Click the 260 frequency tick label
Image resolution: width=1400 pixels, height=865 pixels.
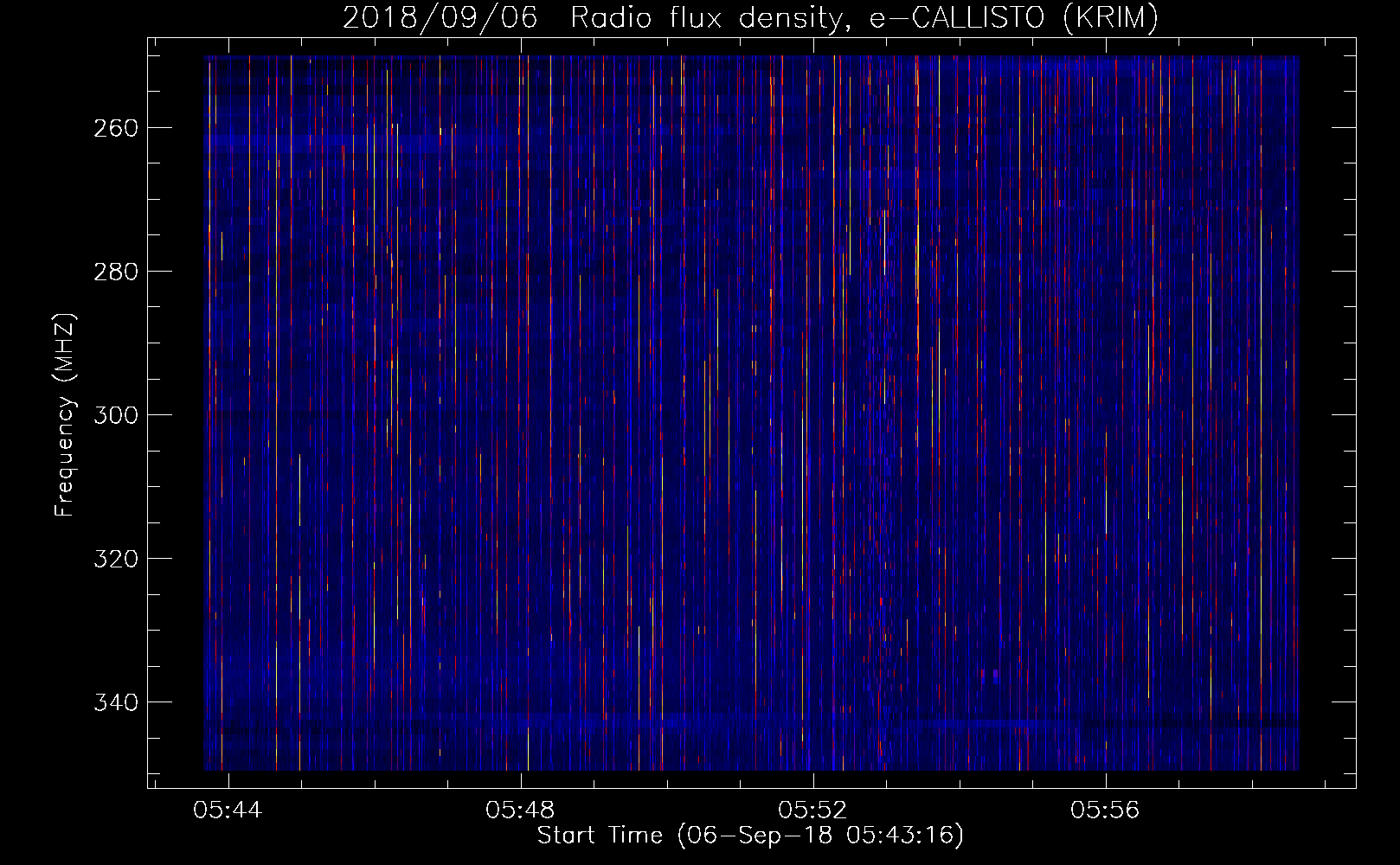(115, 128)
